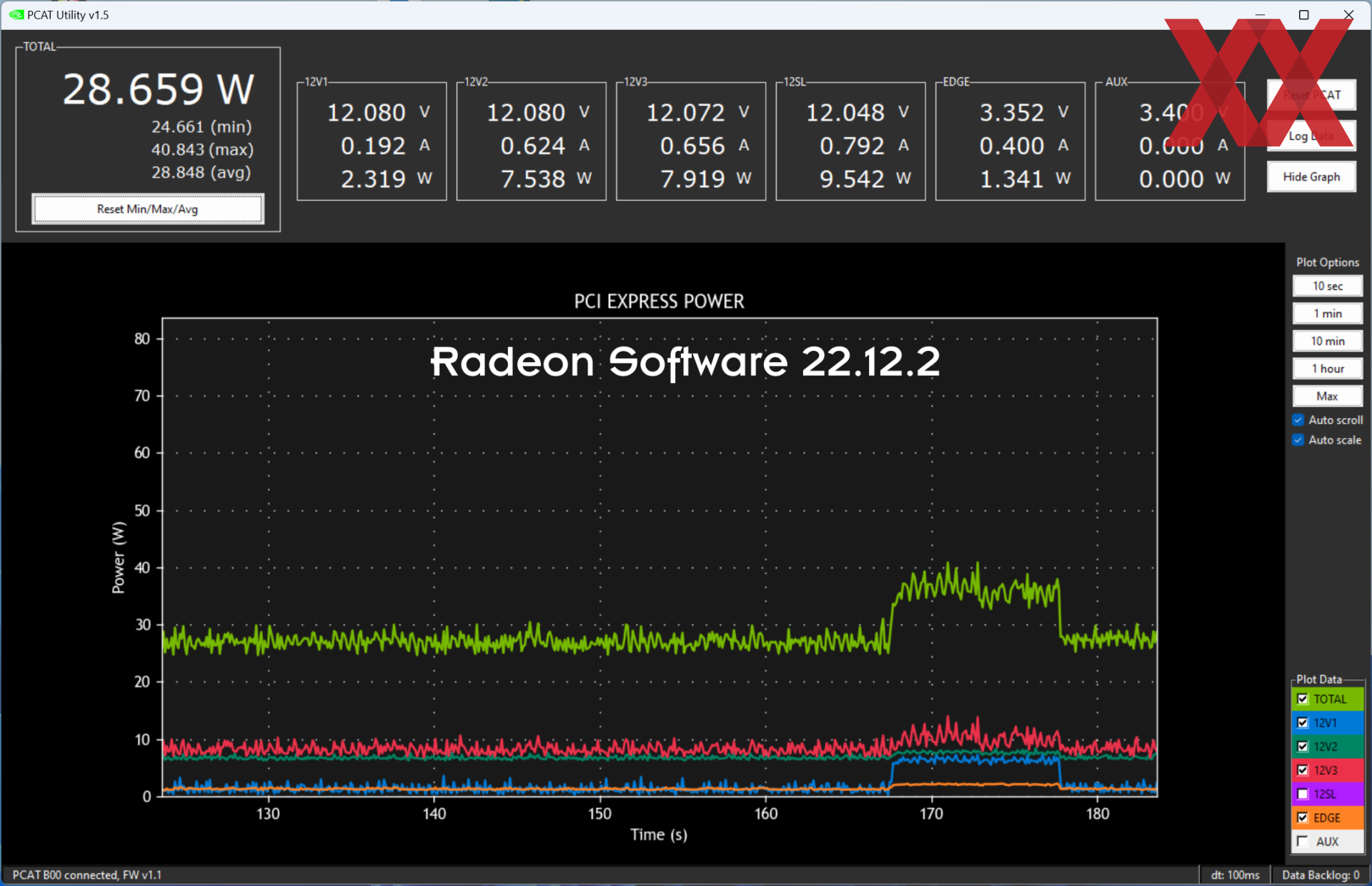Screen dimensions: 1372x886
Task: Minimize the PCAT Utility window
Action: (1260, 14)
